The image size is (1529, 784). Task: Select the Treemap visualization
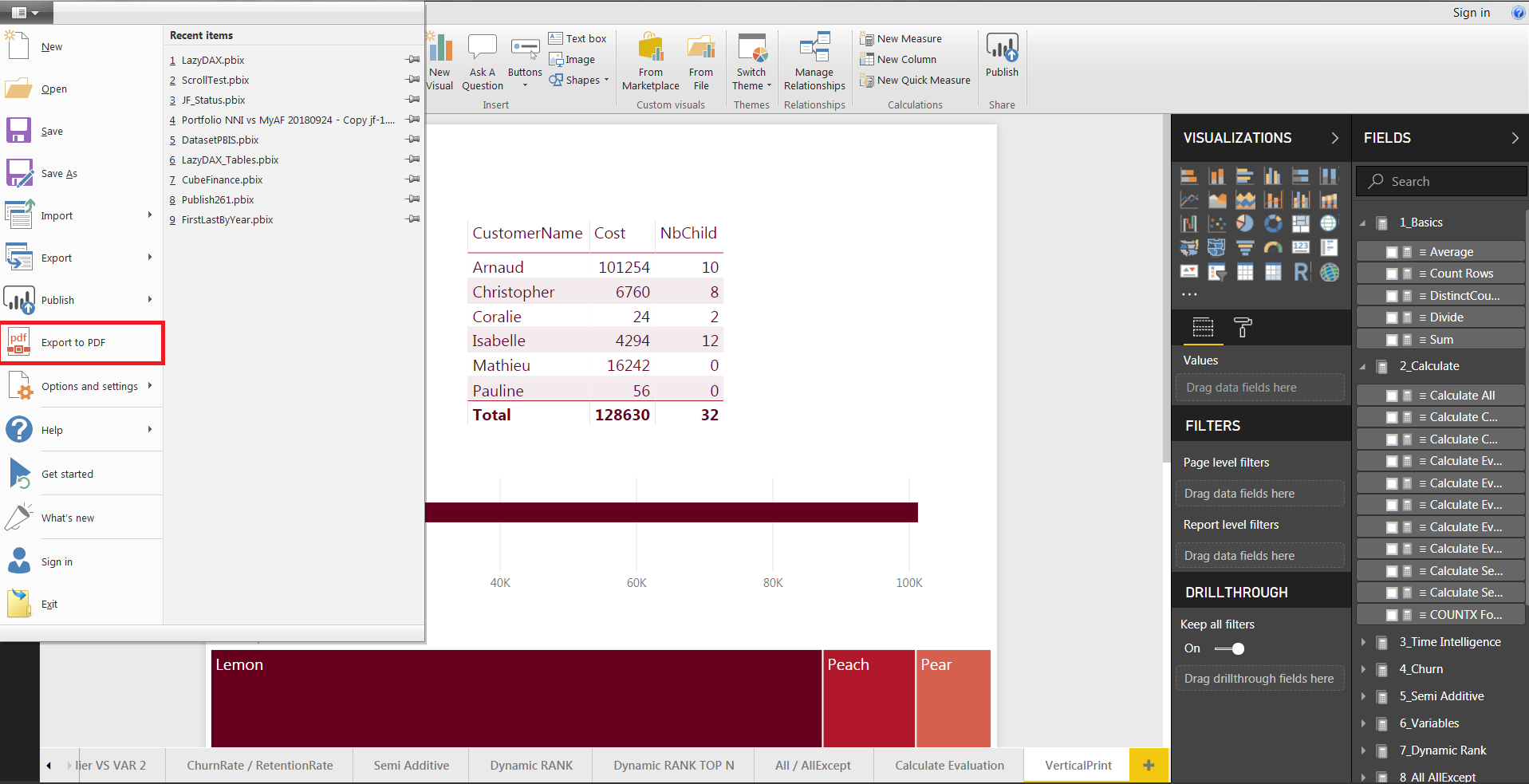tap(1301, 223)
